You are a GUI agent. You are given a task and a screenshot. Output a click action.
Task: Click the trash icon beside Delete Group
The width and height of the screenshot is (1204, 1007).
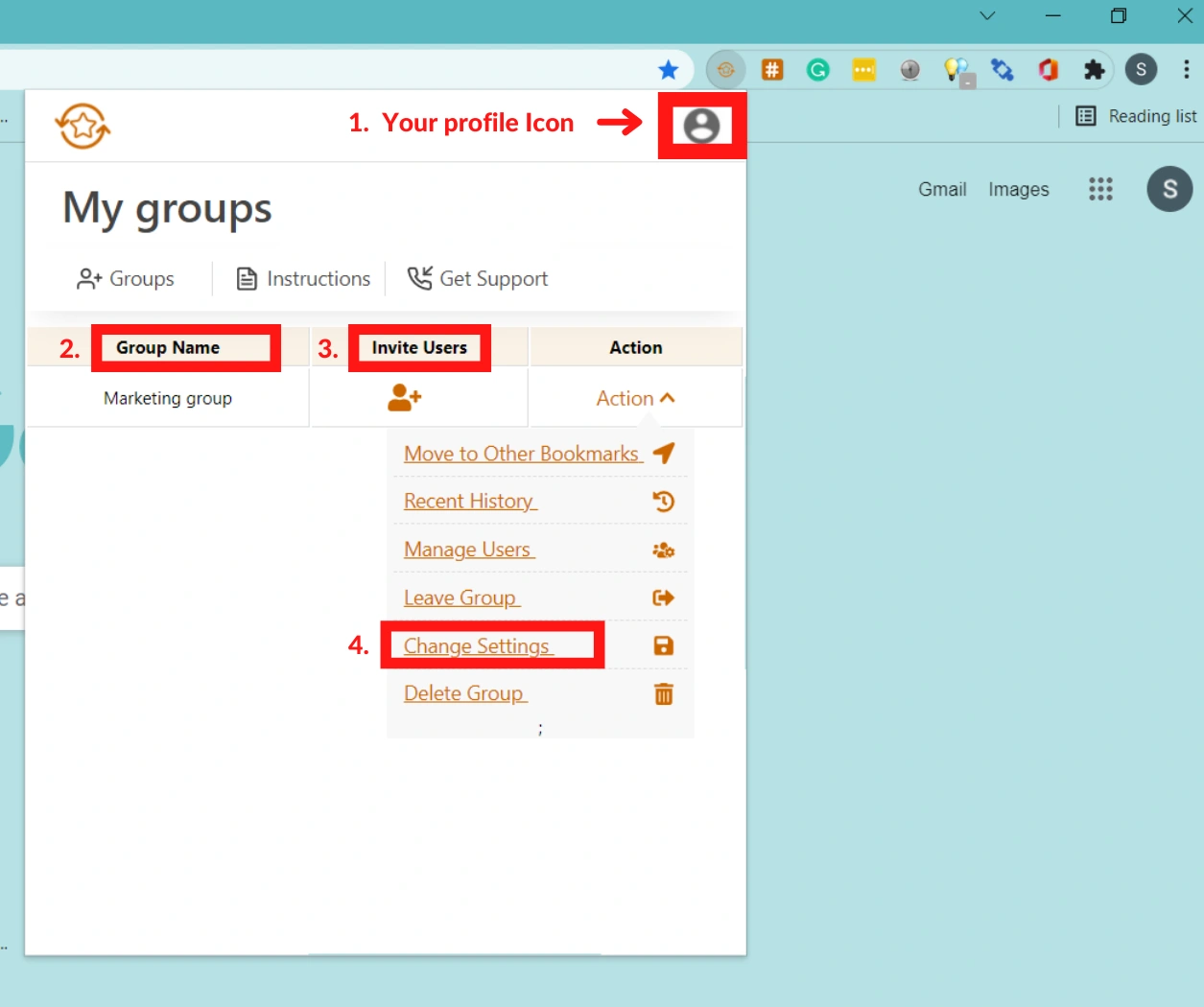[x=663, y=693]
